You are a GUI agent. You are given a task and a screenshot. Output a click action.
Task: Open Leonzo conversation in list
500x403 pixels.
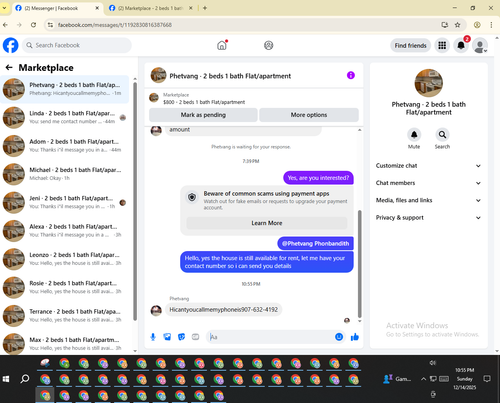coord(65,259)
